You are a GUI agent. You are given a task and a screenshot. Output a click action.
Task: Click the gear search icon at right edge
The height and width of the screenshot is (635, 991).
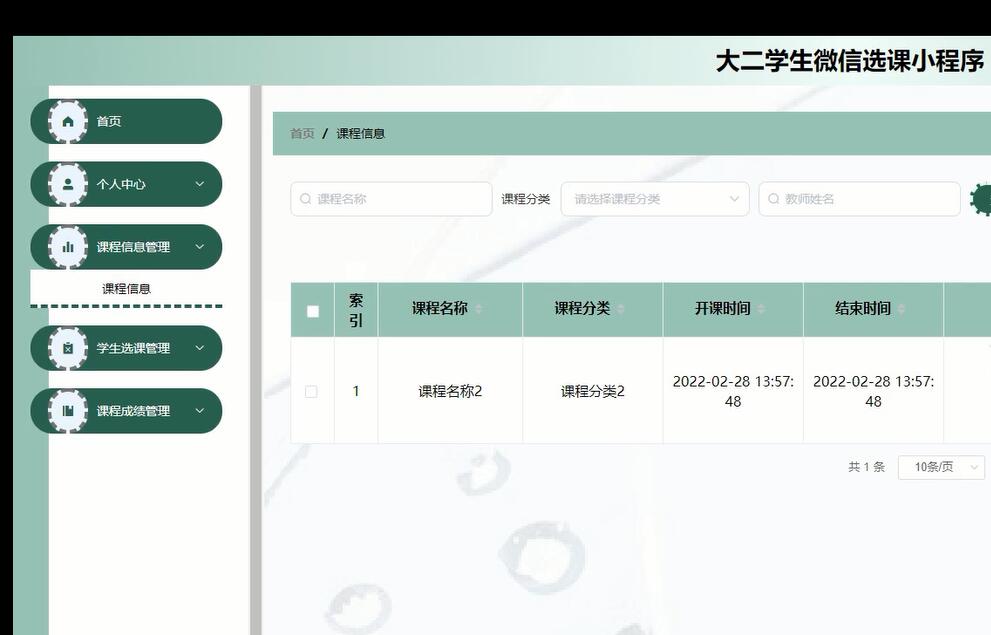(x=983, y=198)
